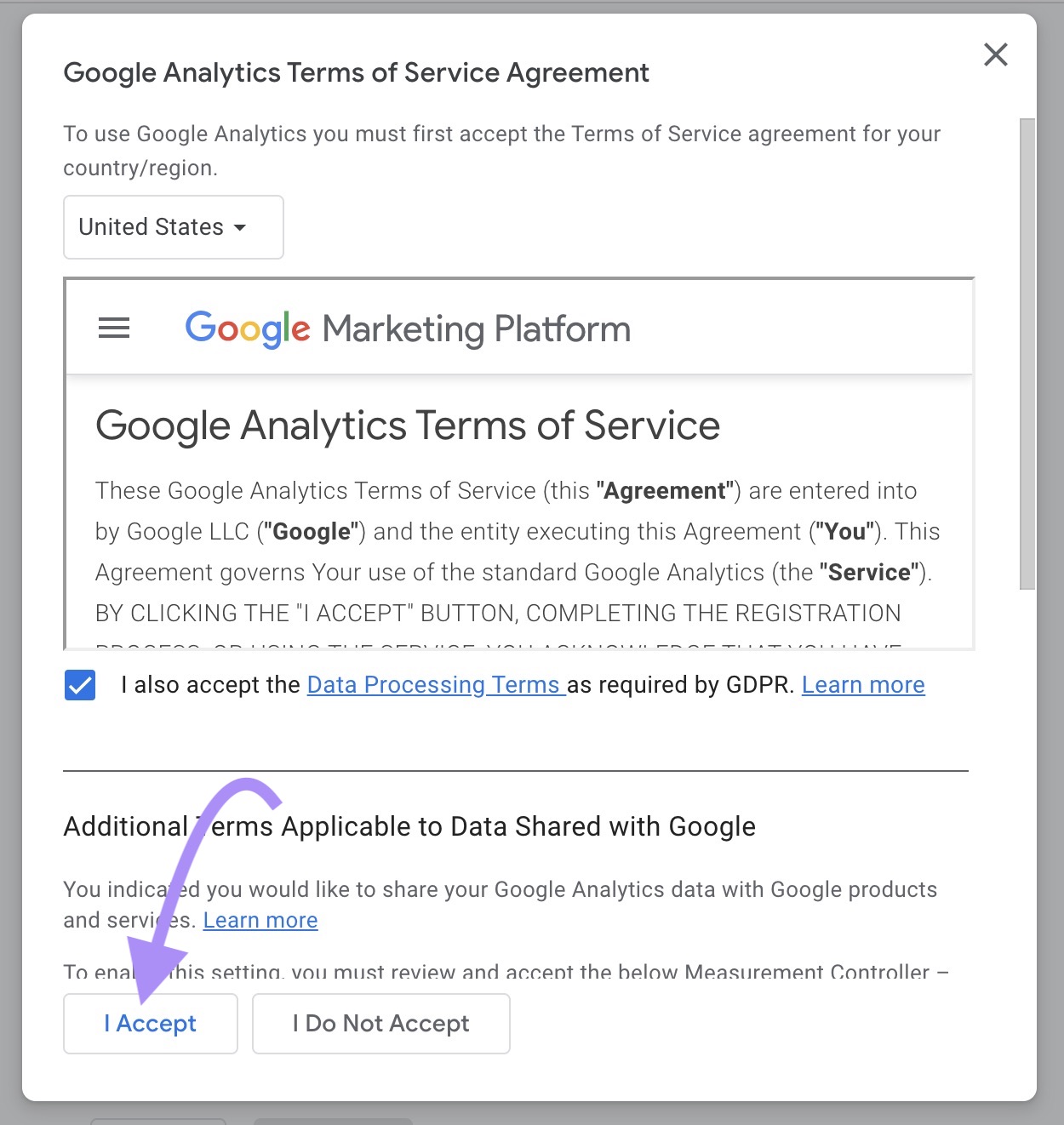The image size is (1064, 1125).
Task: Click the Google Marketing Platform logo
Action: tap(407, 329)
